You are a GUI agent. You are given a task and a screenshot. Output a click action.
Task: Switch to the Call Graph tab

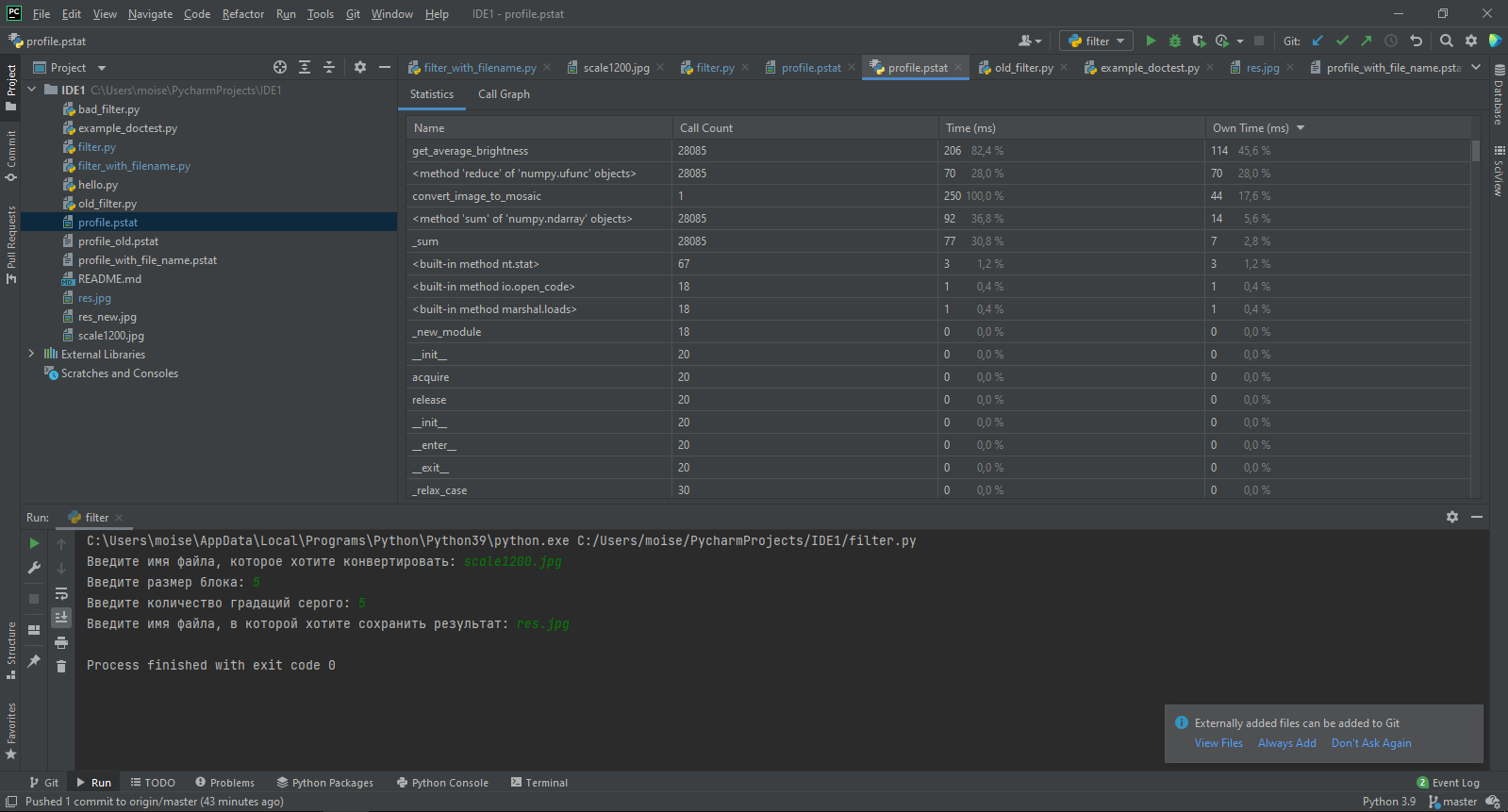pos(504,94)
